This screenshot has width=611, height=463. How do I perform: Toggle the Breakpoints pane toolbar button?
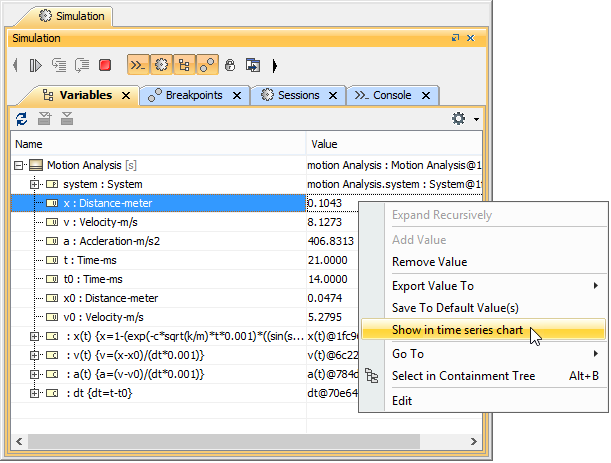(x=206, y=65)
